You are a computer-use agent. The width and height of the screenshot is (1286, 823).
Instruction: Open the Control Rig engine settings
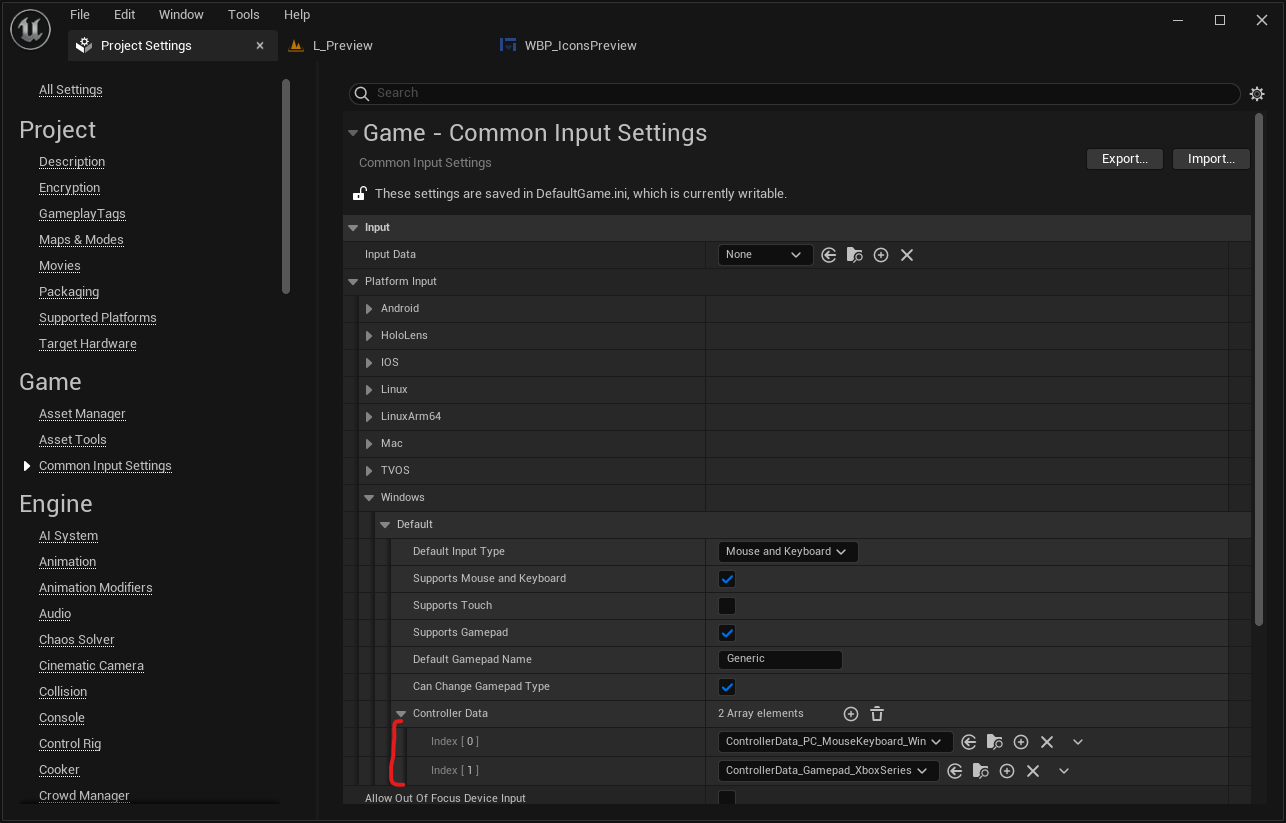click(x=70, y=744)
